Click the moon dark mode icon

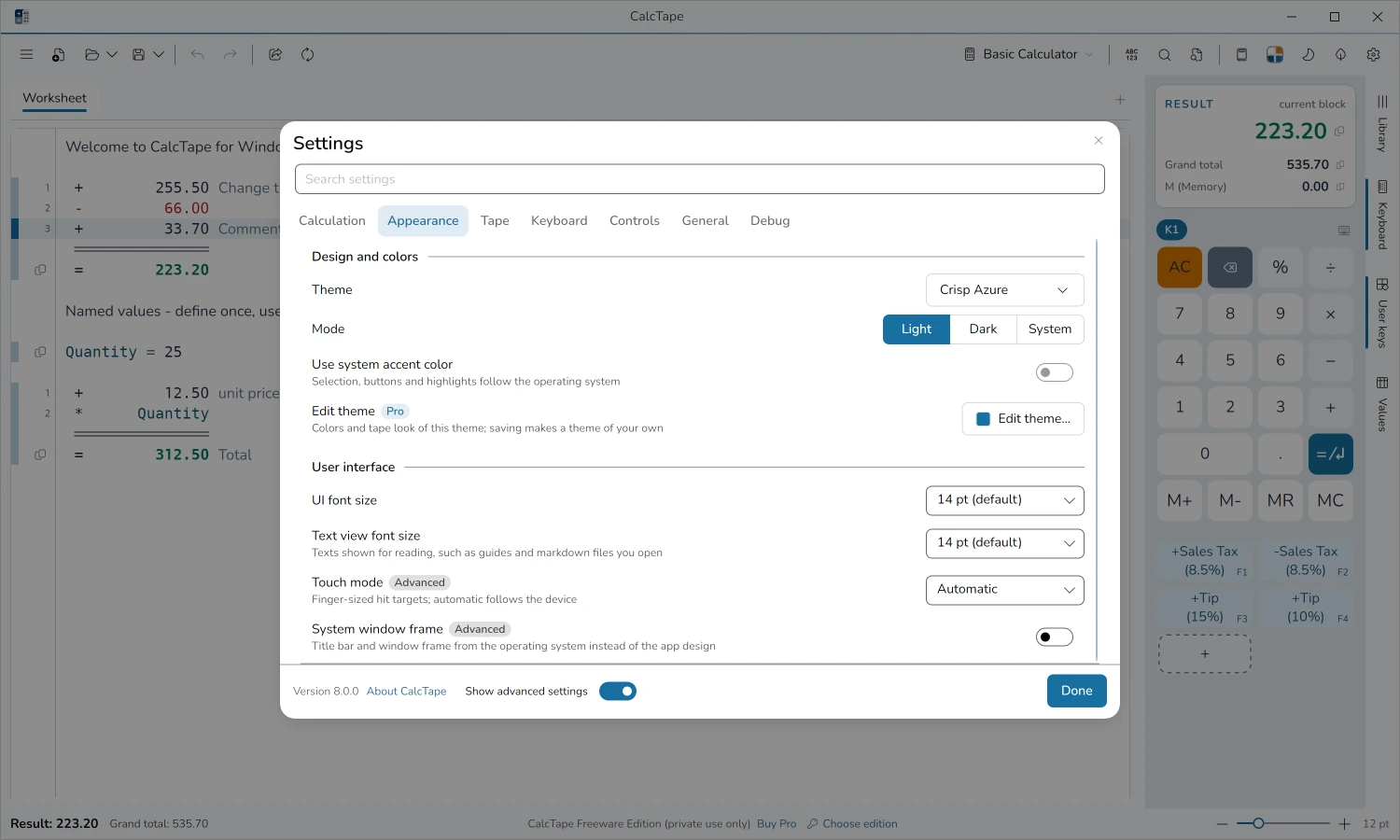pos(1308,54)
